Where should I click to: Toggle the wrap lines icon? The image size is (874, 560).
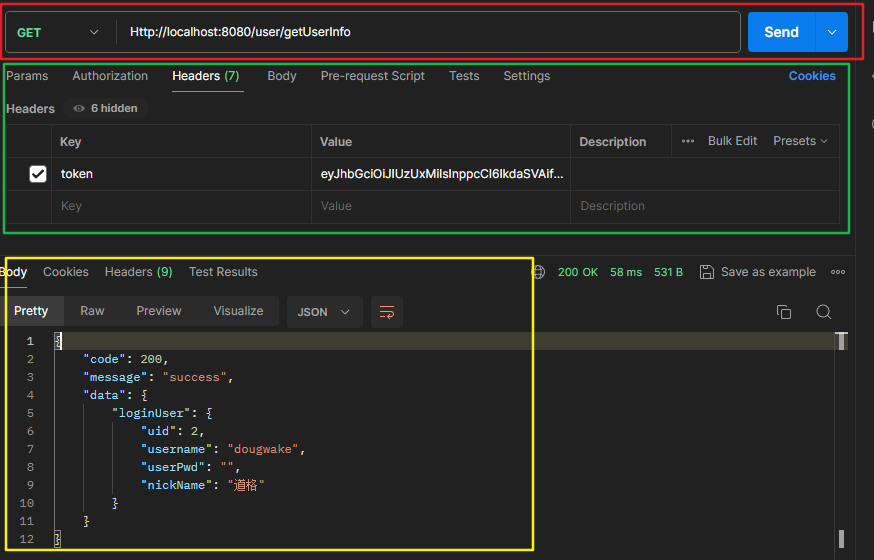[387, 312]
